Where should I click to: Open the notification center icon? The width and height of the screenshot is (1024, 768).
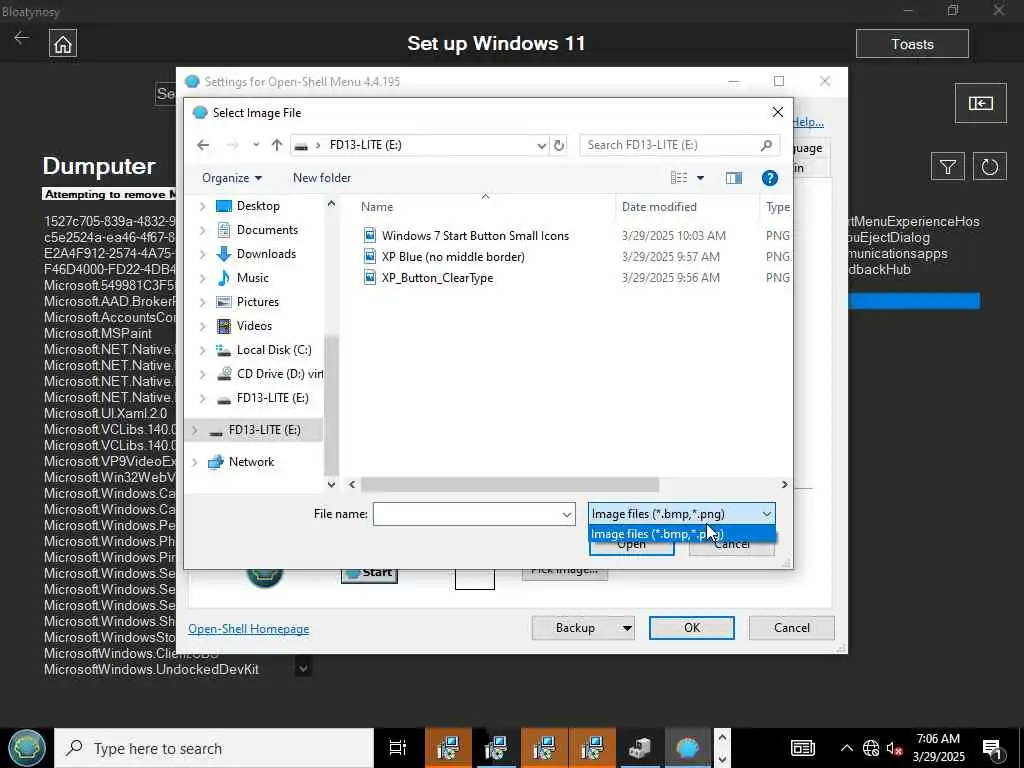tap(993, 748)
